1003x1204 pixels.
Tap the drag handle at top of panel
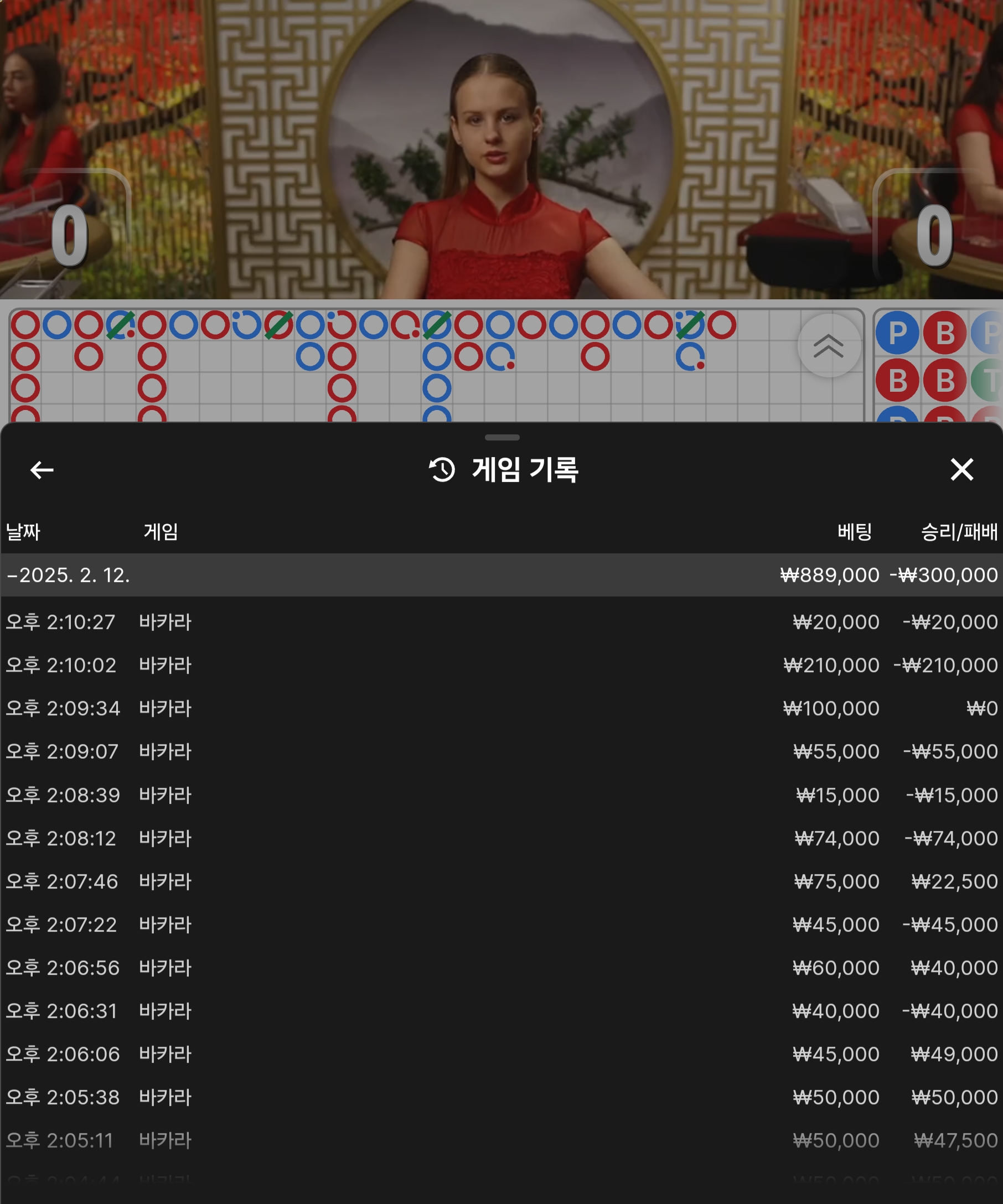coord(502,438)
